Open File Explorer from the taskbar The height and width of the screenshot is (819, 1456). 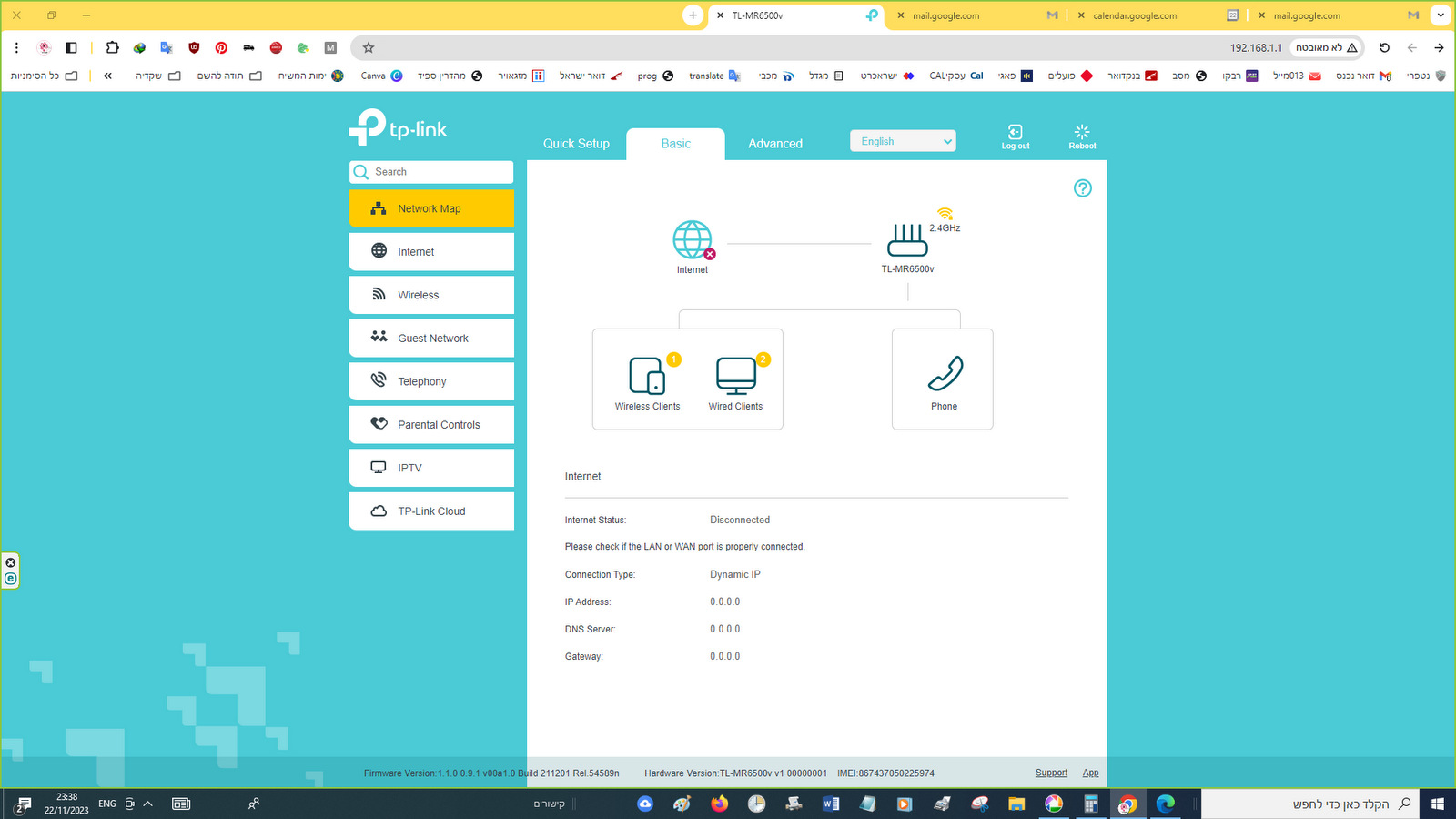tap(1016, 804)
